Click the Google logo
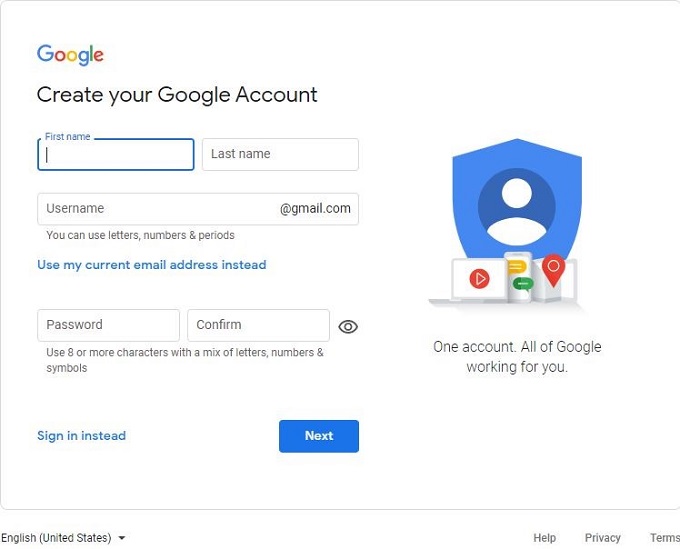Viewport: 680px width, 549px height. click(70, 55)
